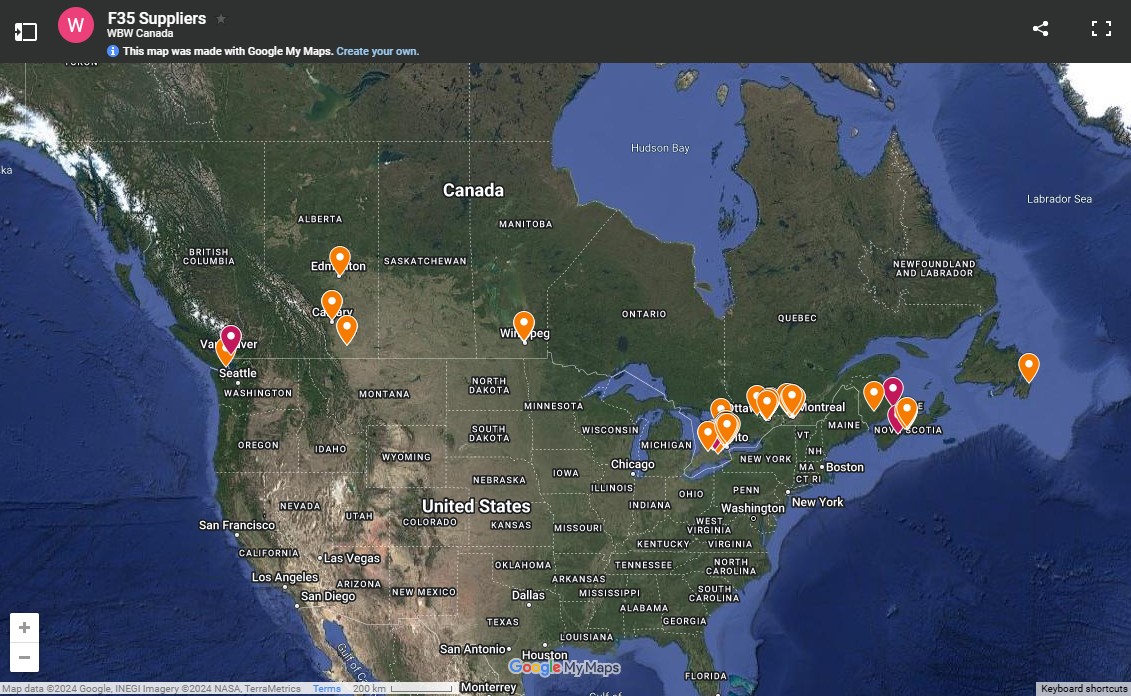Select the orange pin in Newfoundland
1131x696 pixels.
[x=1028, y=366]
